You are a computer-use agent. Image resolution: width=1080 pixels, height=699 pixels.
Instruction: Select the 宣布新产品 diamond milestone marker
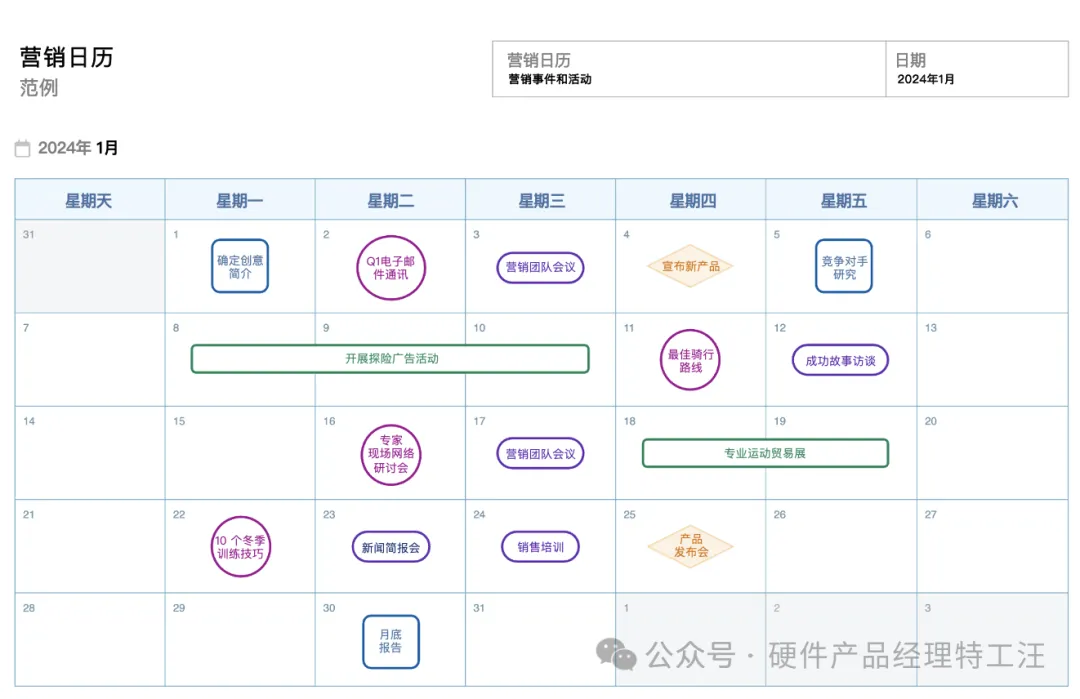690,267
